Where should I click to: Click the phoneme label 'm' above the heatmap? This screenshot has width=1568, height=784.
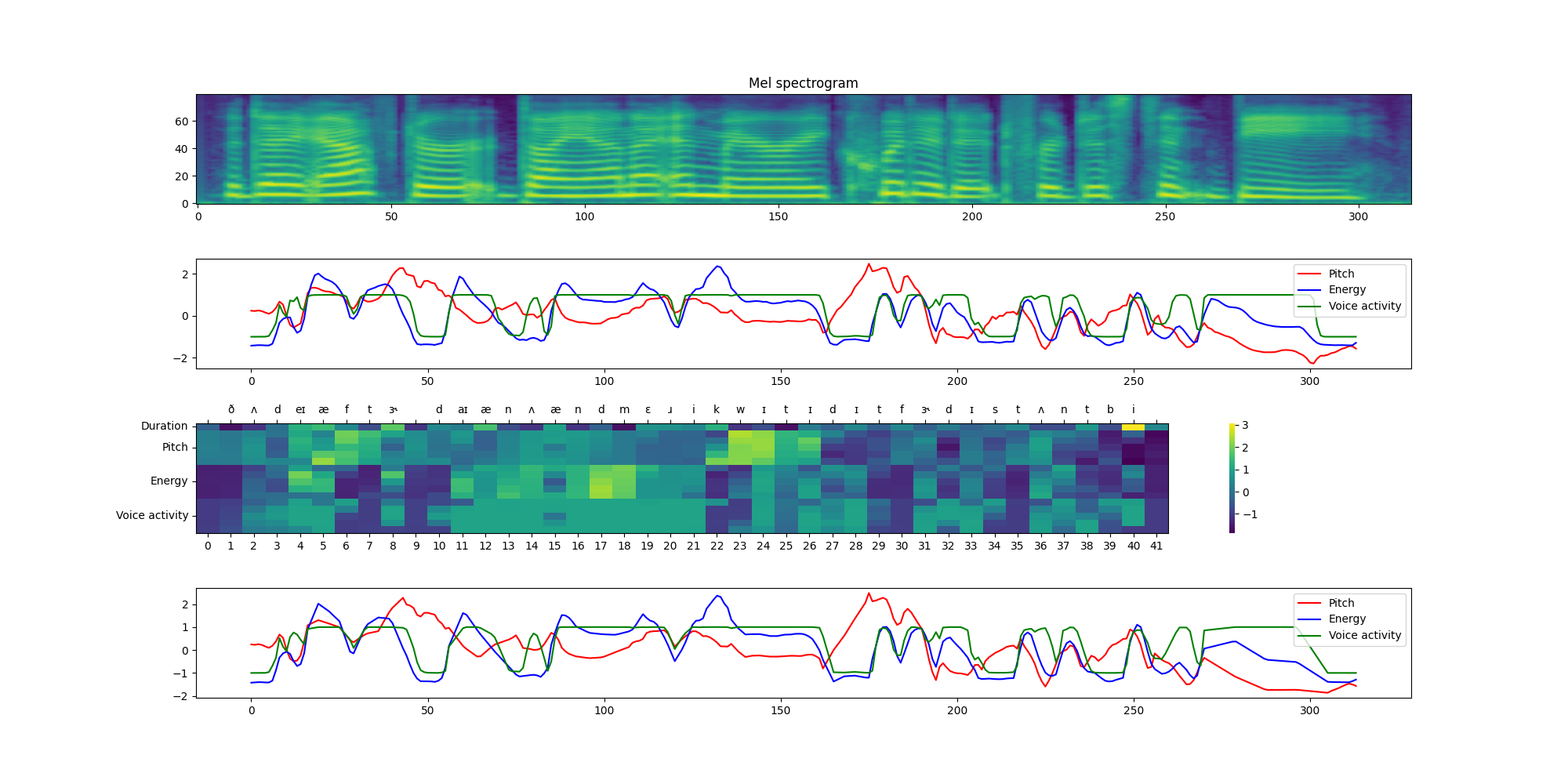point(624,409)
